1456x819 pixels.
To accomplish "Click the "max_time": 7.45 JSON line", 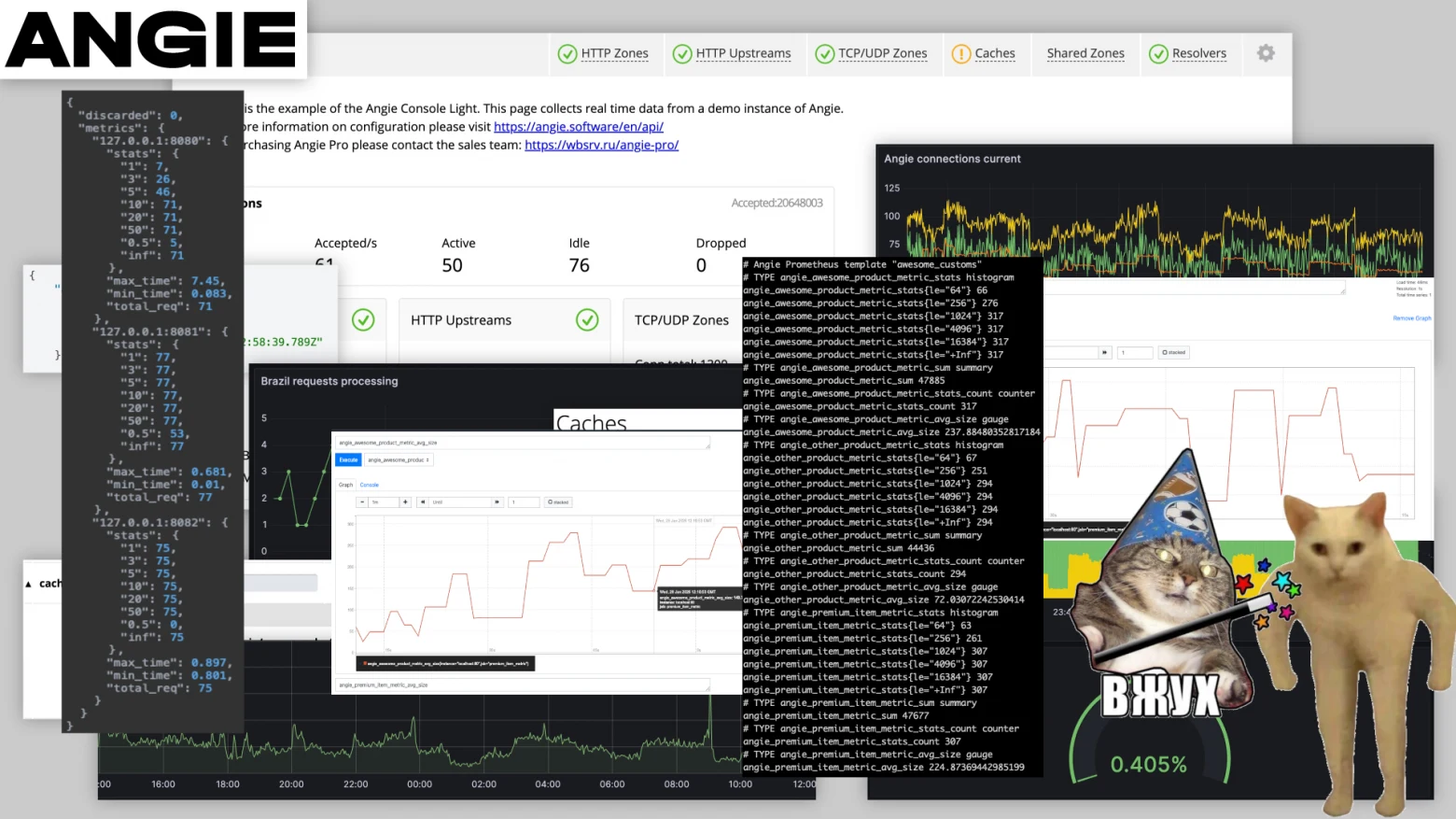I will 167,281.
